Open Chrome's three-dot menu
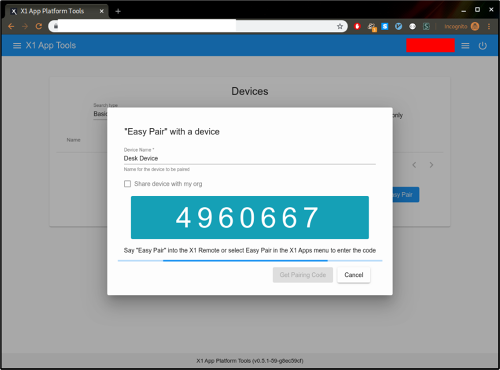The height and width of the screenshot is (370, 500). tap(489, 26)
